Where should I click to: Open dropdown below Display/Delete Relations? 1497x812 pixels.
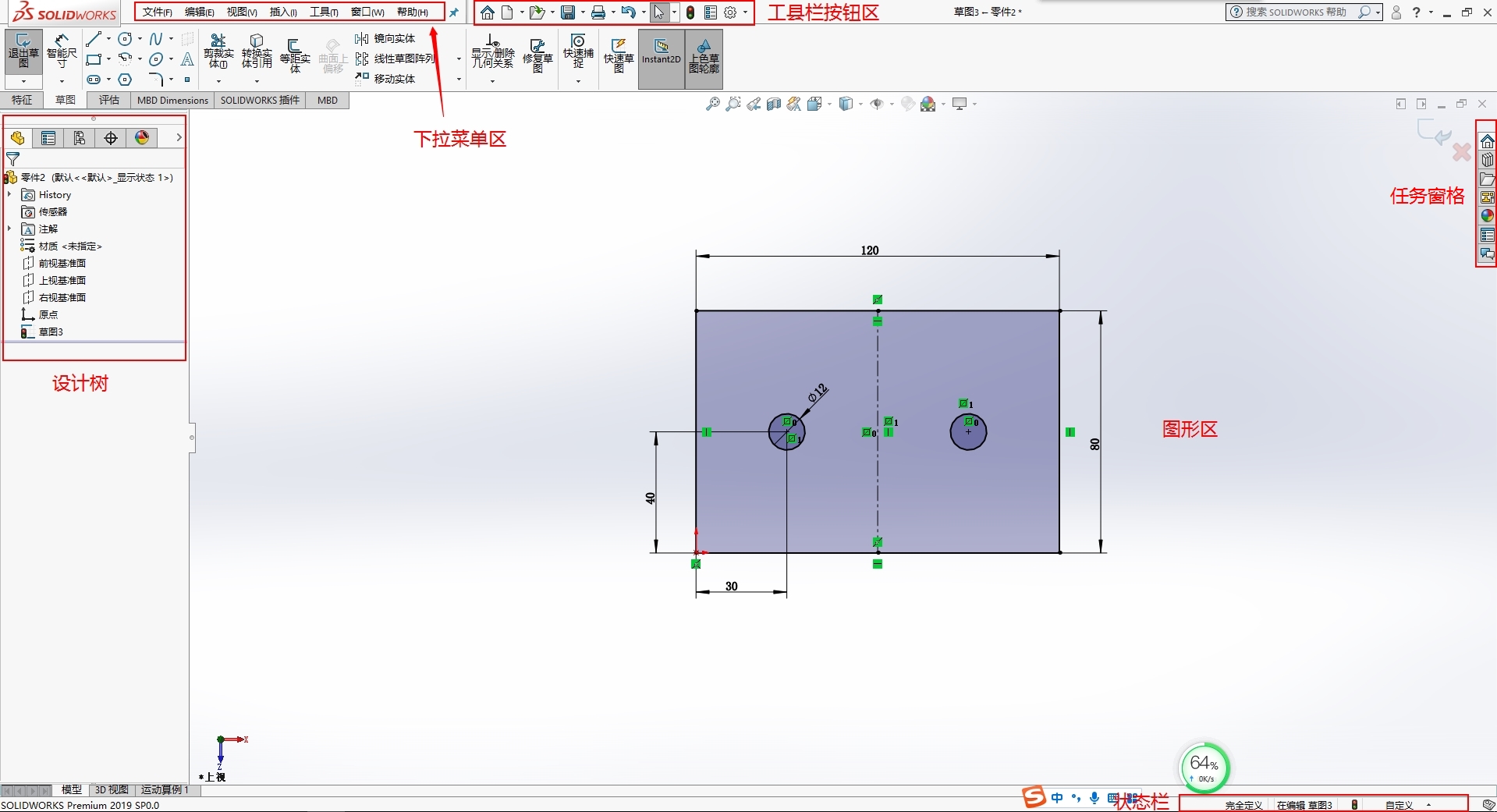click(493, 81)
